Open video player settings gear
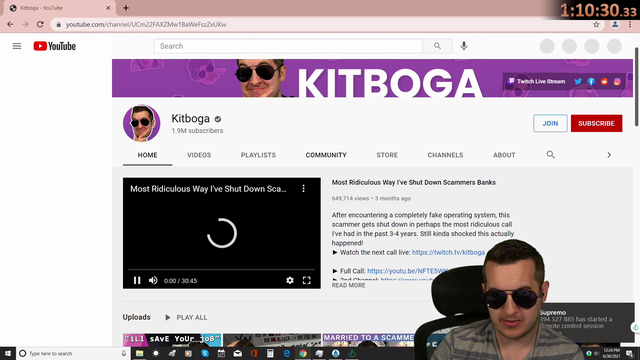Viewport: 640px width, 360px height. [x=290, y=280]
